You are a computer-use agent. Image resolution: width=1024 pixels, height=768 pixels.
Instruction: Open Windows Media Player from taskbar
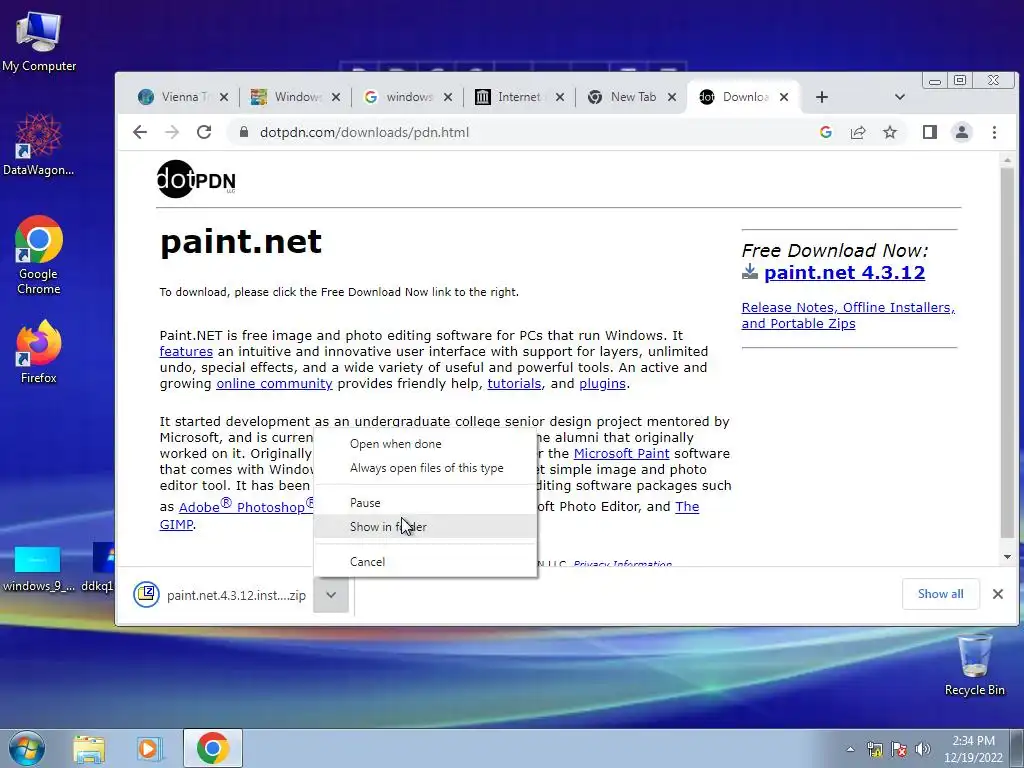(x=149, y=749)
